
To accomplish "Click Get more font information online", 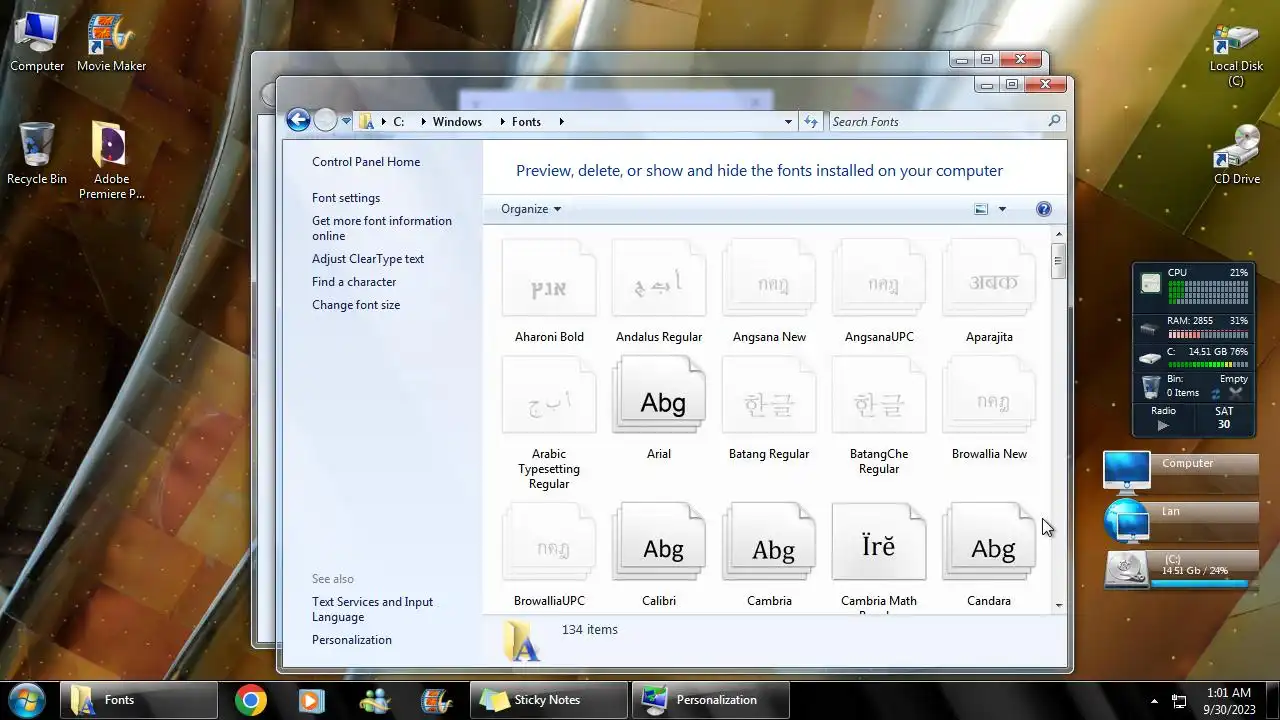I will [382, 228].
